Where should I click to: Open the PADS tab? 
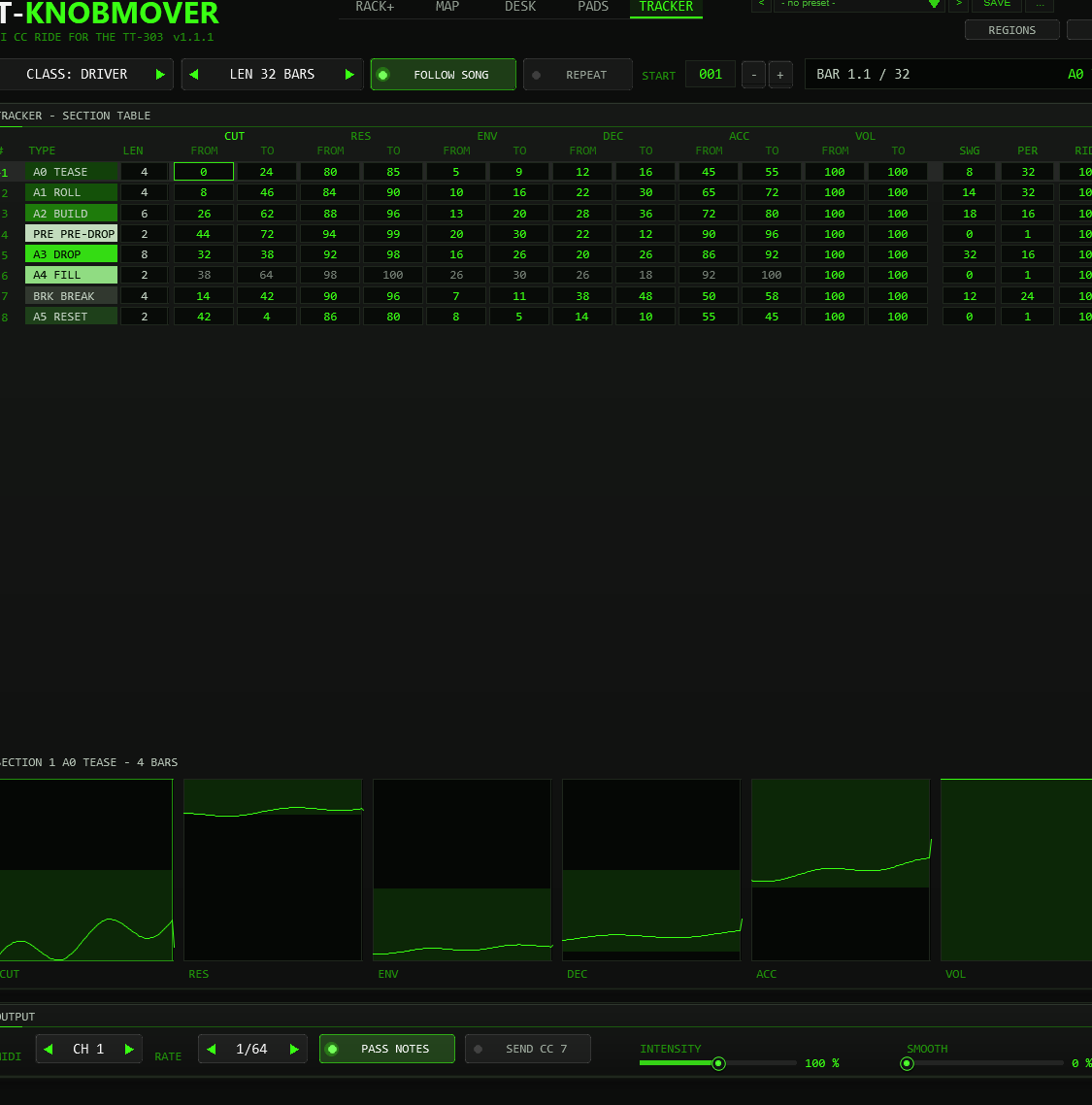tap(593, 7)
